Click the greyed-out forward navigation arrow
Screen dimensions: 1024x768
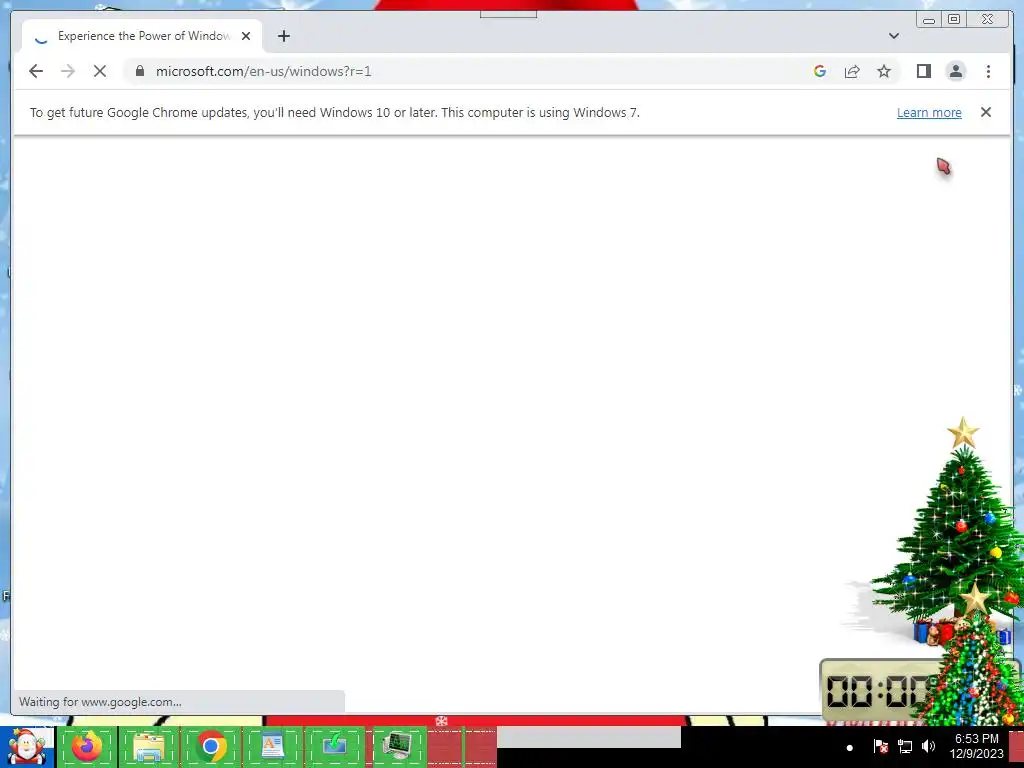coord(68,71)
